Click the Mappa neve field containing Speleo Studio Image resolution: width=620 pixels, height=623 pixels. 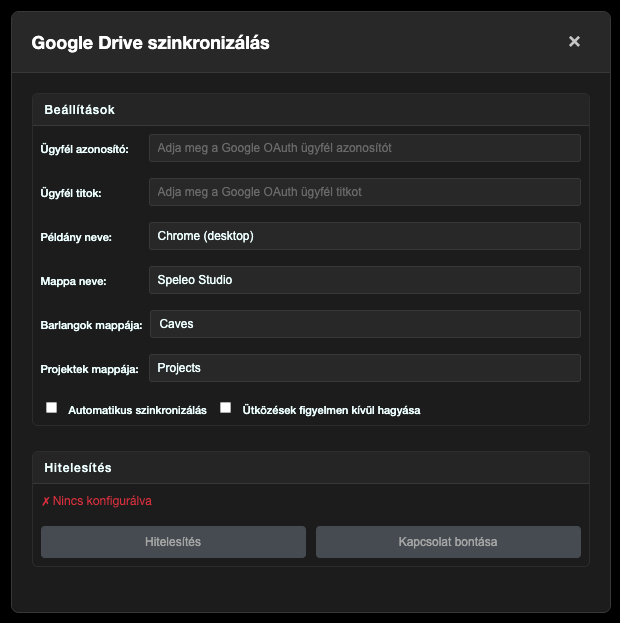[x=365, y=280]
